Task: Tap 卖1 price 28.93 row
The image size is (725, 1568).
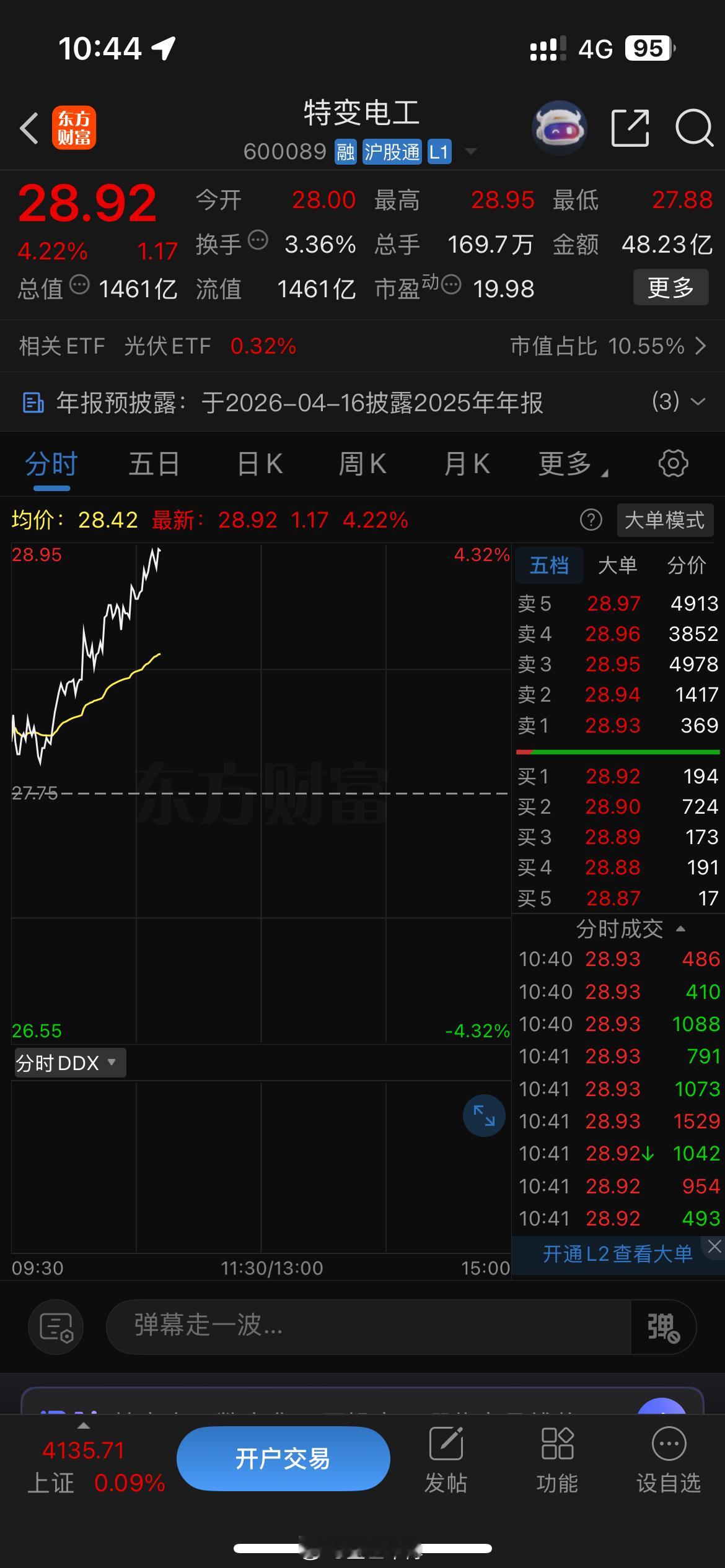Action: 618,725
